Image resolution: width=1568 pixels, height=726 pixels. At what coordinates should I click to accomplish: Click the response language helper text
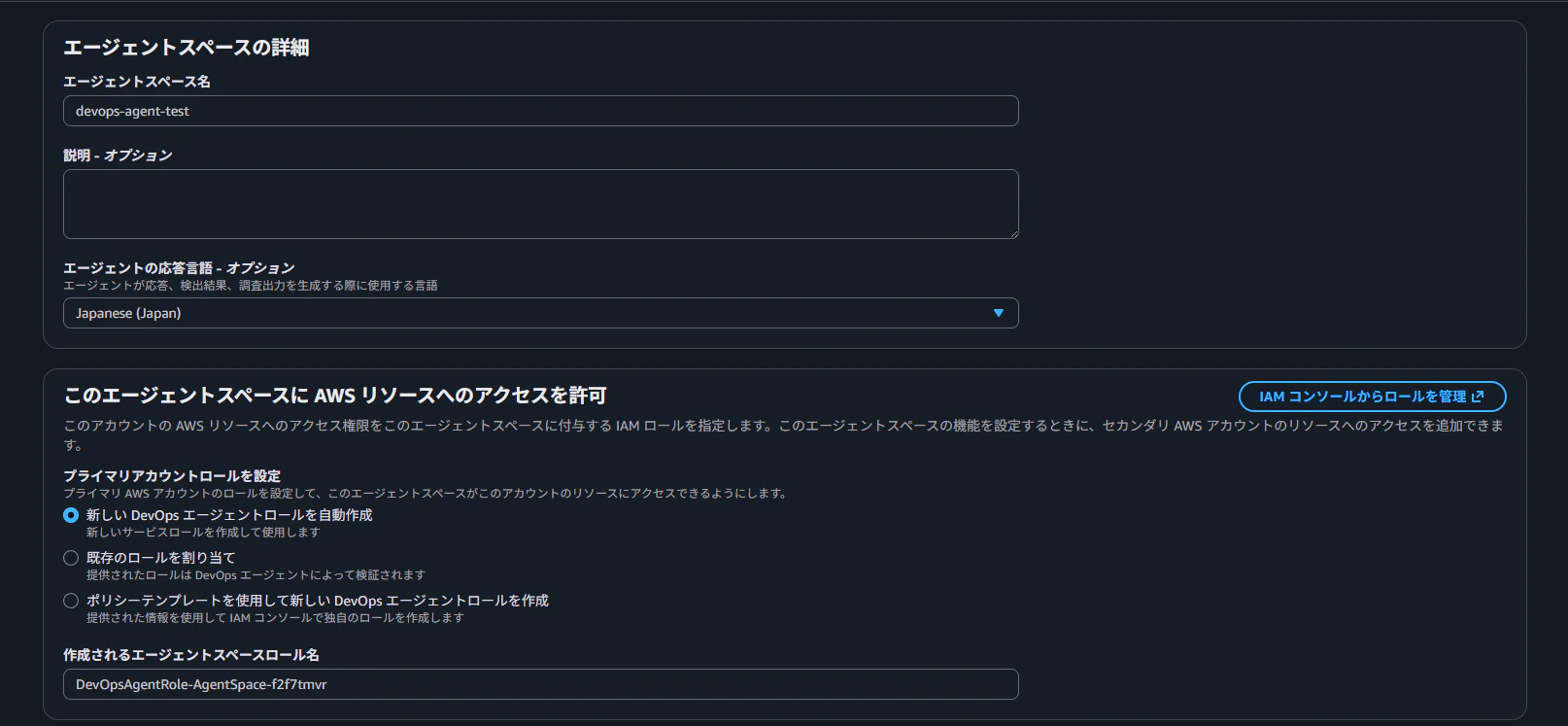click(x=251, y=286)
